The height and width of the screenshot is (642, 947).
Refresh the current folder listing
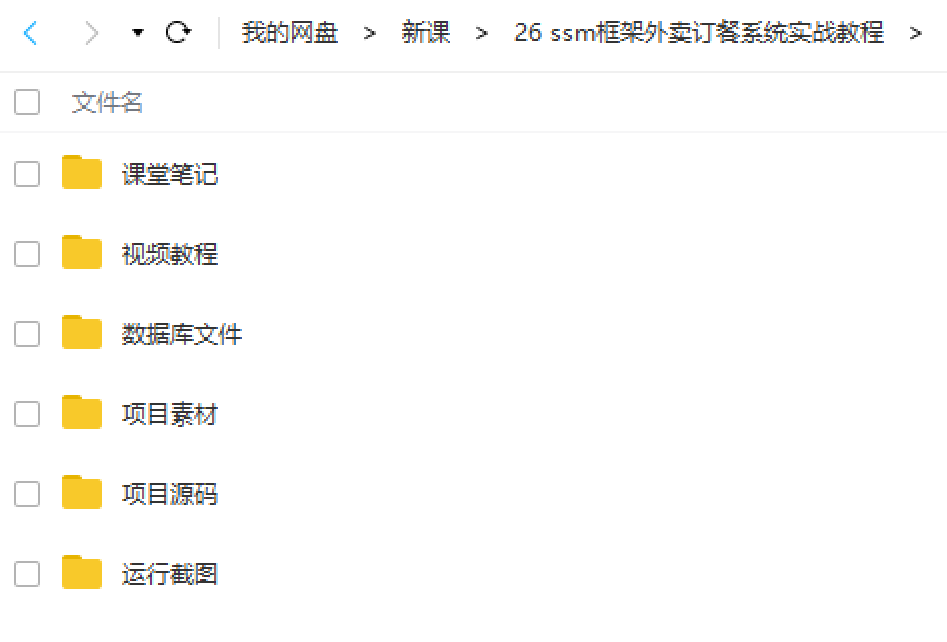tap(178, 32)
